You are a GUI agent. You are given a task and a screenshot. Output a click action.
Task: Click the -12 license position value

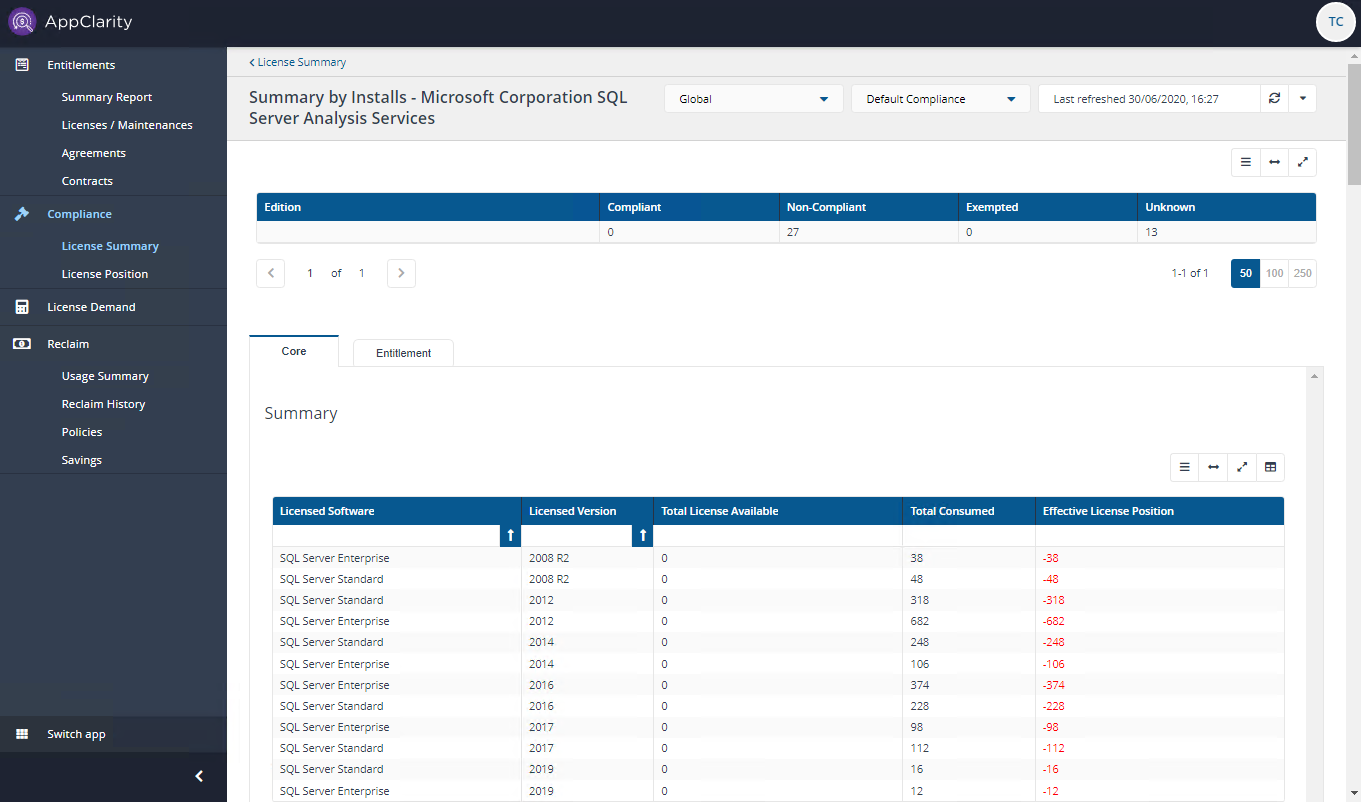tap(1051, 791)
